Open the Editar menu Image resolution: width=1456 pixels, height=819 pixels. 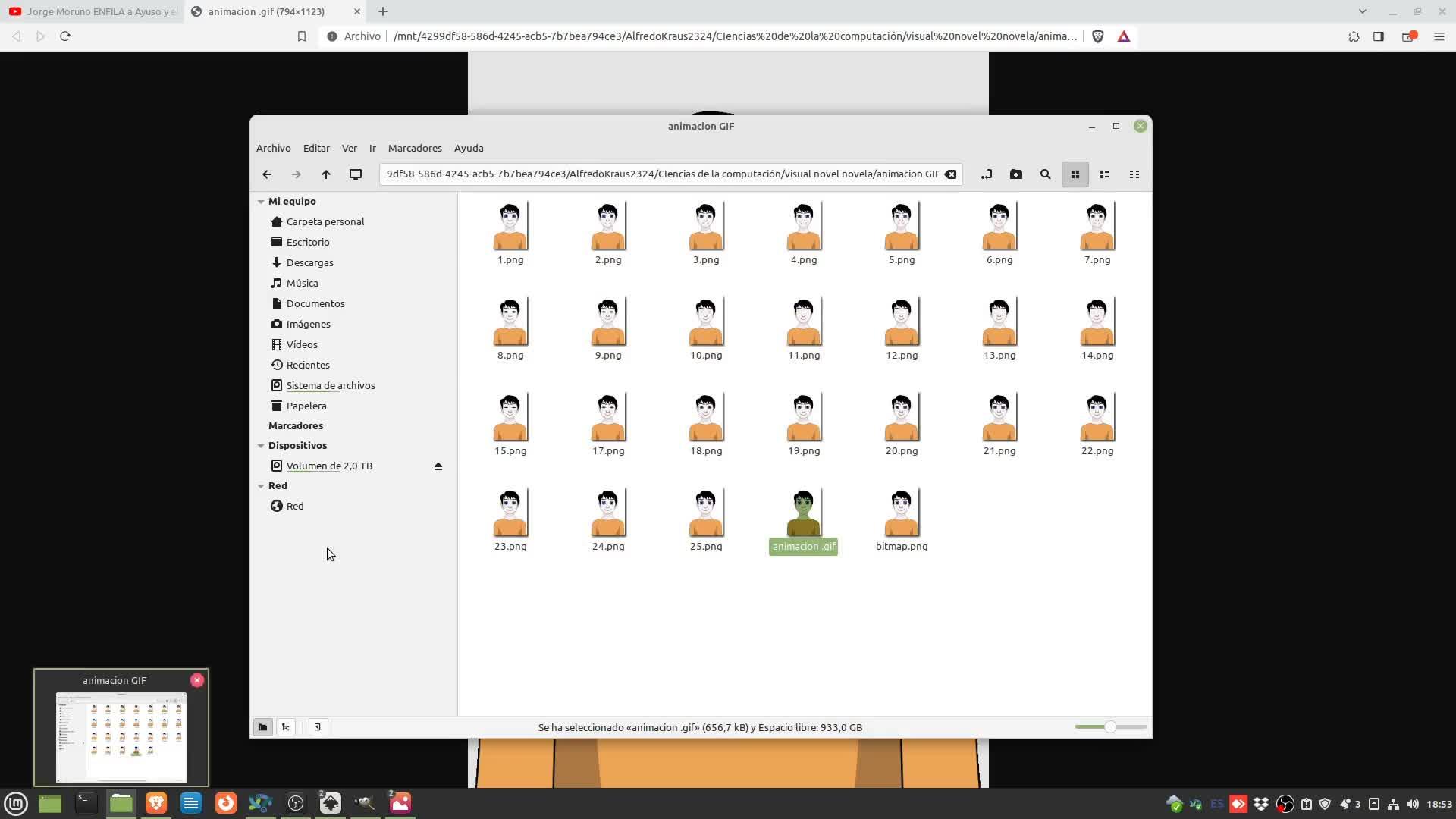(316, 148)
